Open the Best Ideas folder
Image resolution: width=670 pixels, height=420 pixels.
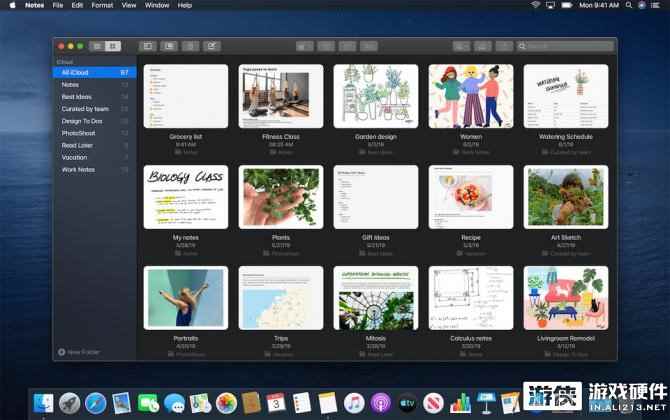(94, 97)
